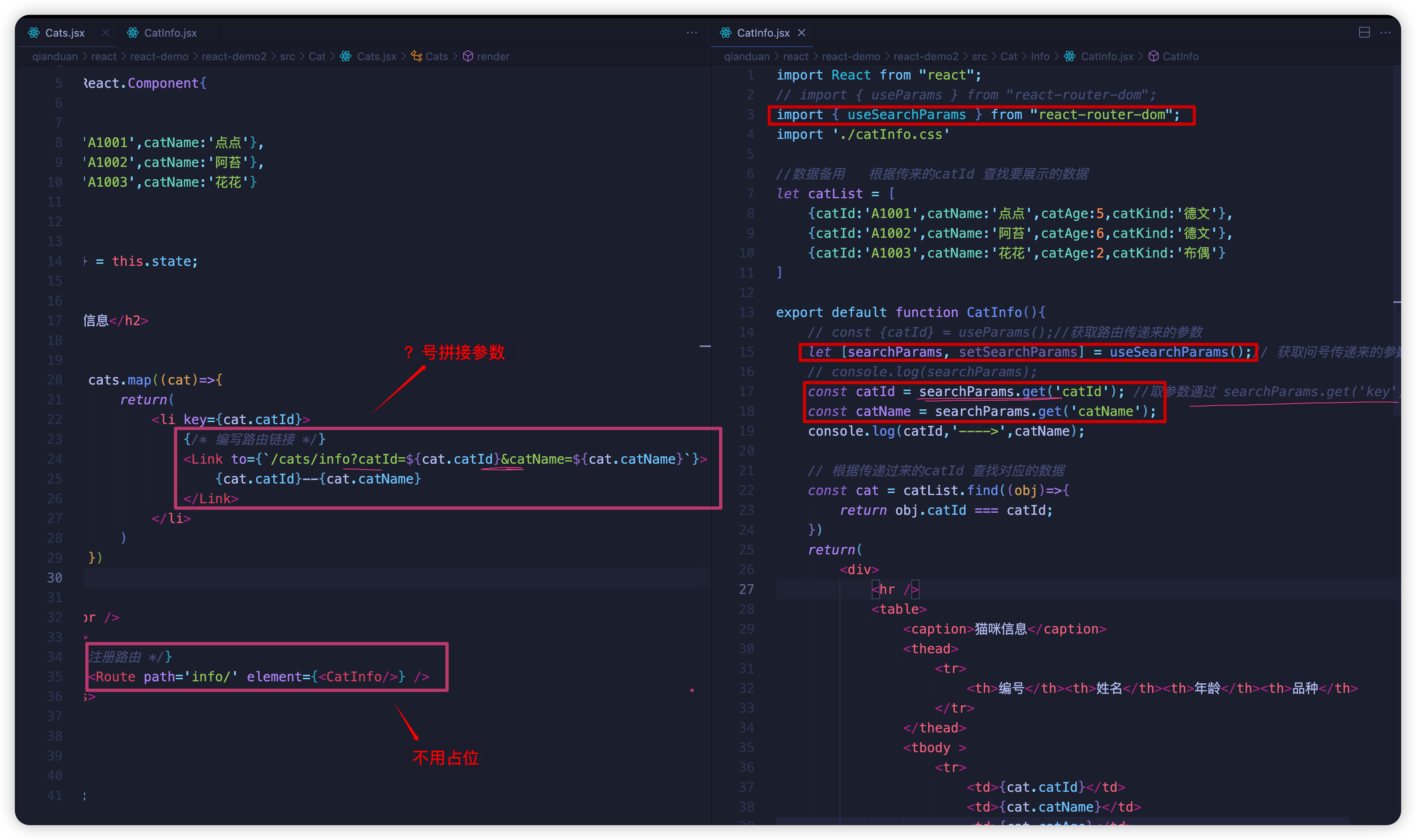Click Cats class symbol icon in breadcrumb

click(x=416, y=56)
